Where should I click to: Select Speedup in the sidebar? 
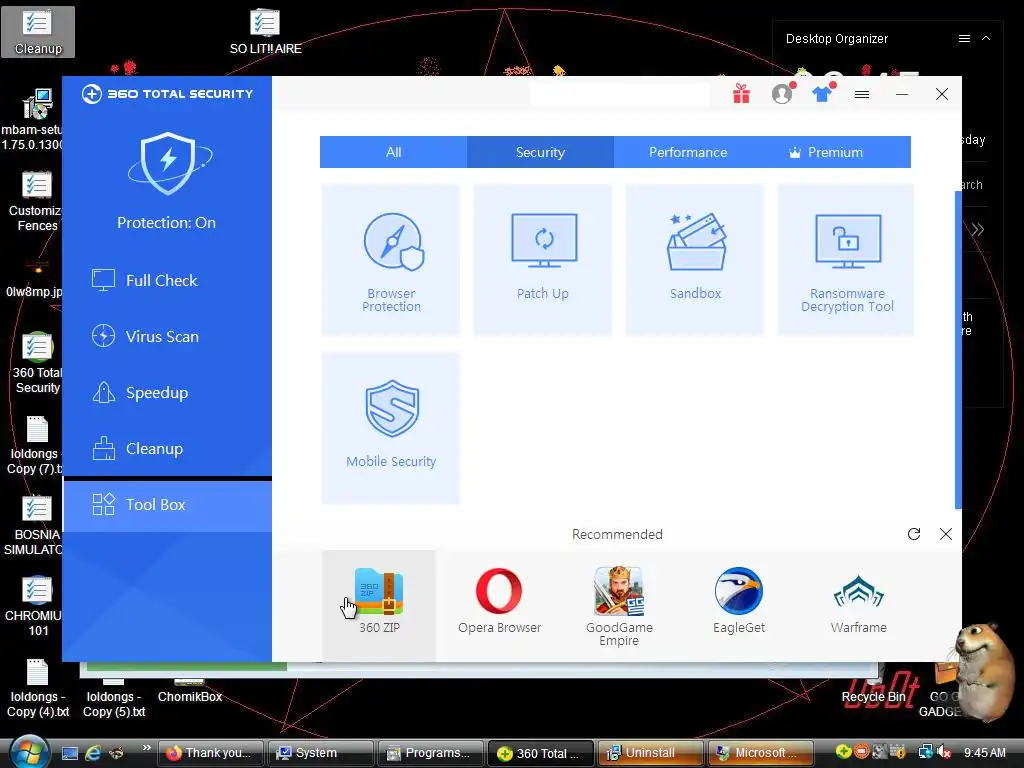coord(167,392)
